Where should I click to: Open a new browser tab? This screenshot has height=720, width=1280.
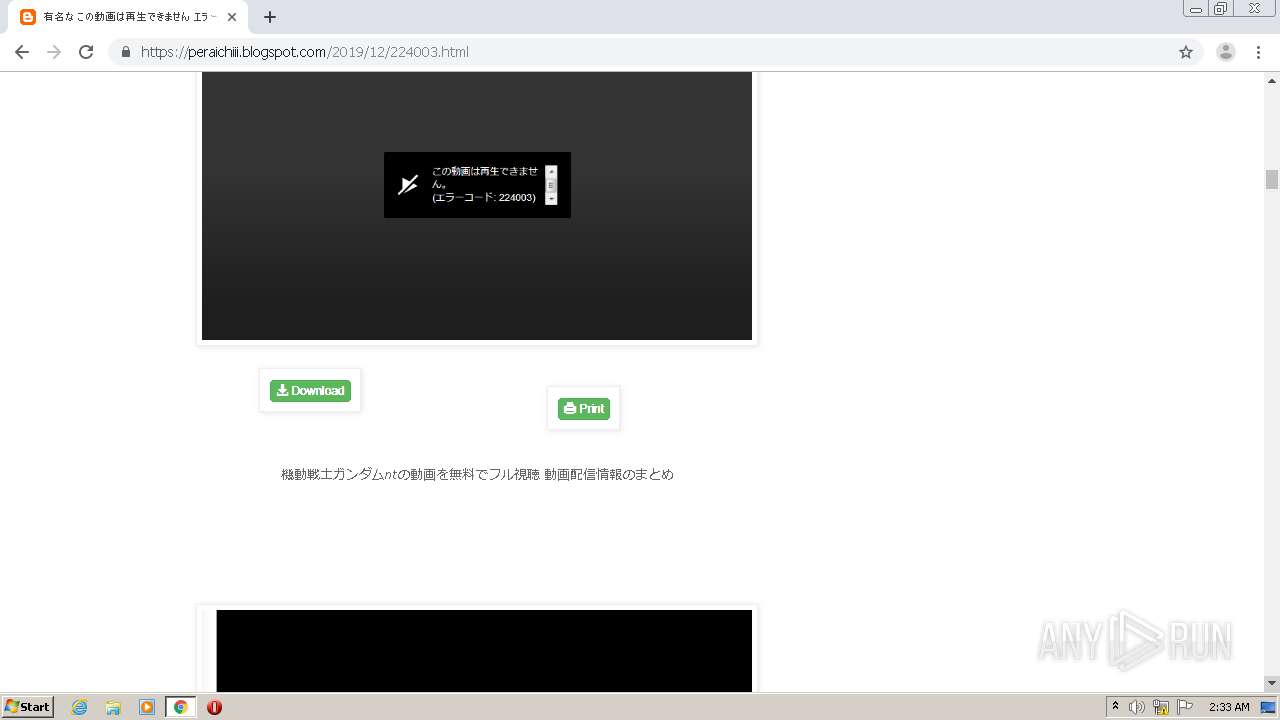(270, 17)
